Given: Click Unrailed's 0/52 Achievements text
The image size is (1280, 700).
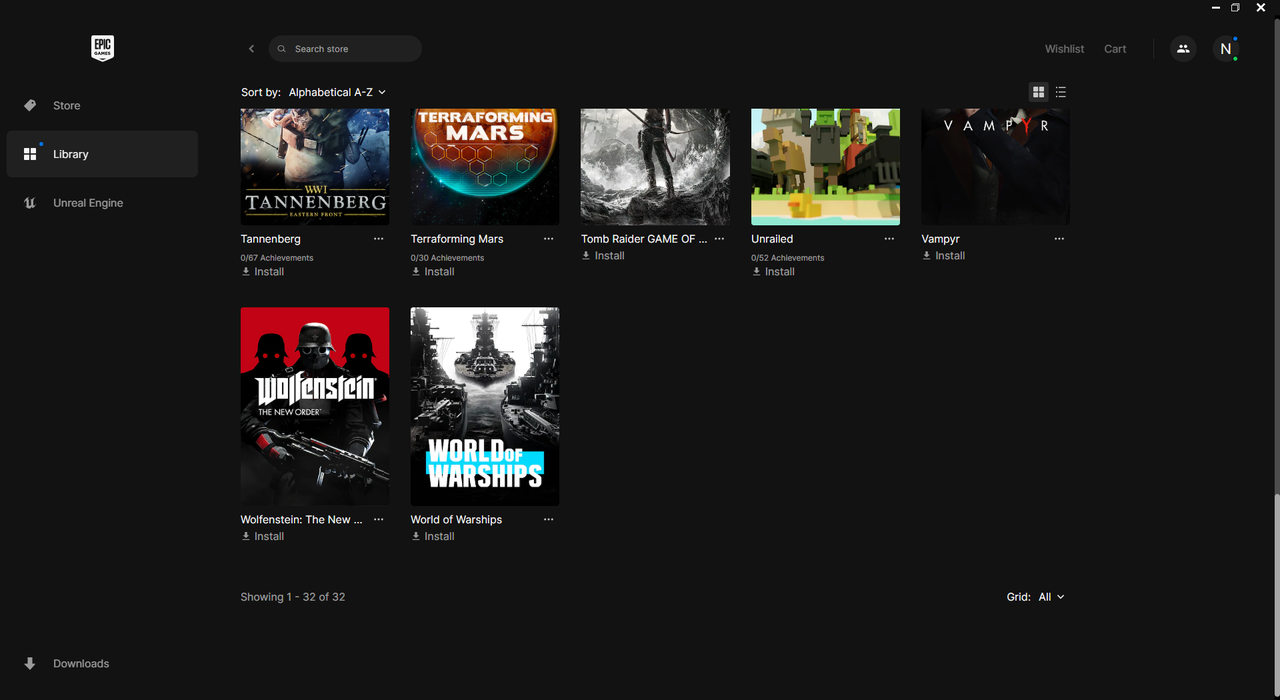Looking at the screenshot, I should [788, 258].
